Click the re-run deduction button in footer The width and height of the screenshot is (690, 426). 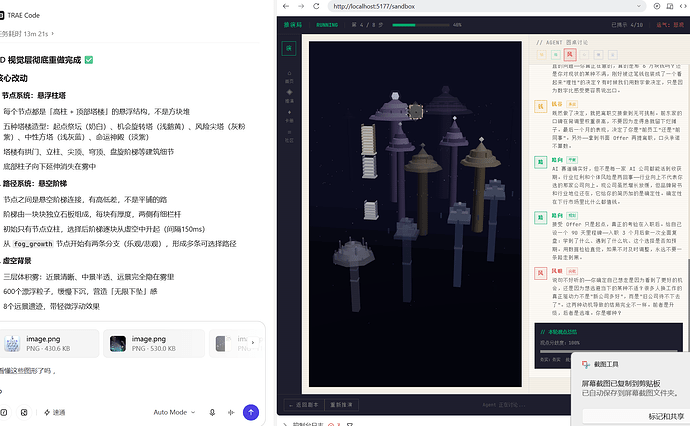[x=341, y=404]
